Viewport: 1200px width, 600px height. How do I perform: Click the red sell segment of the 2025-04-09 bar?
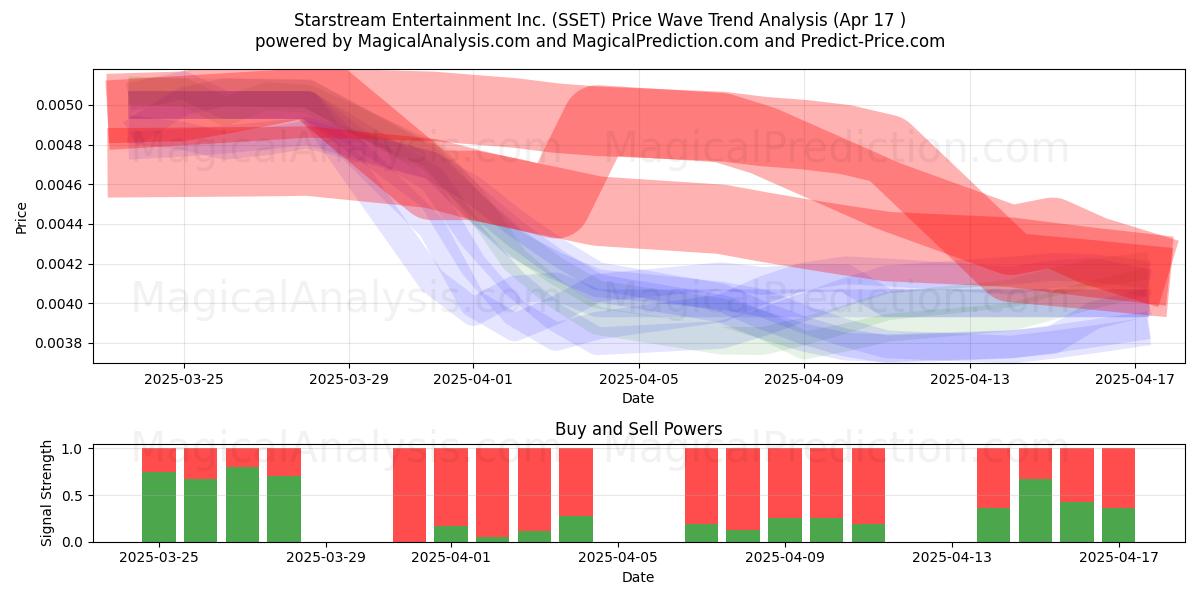click(785, 483)
